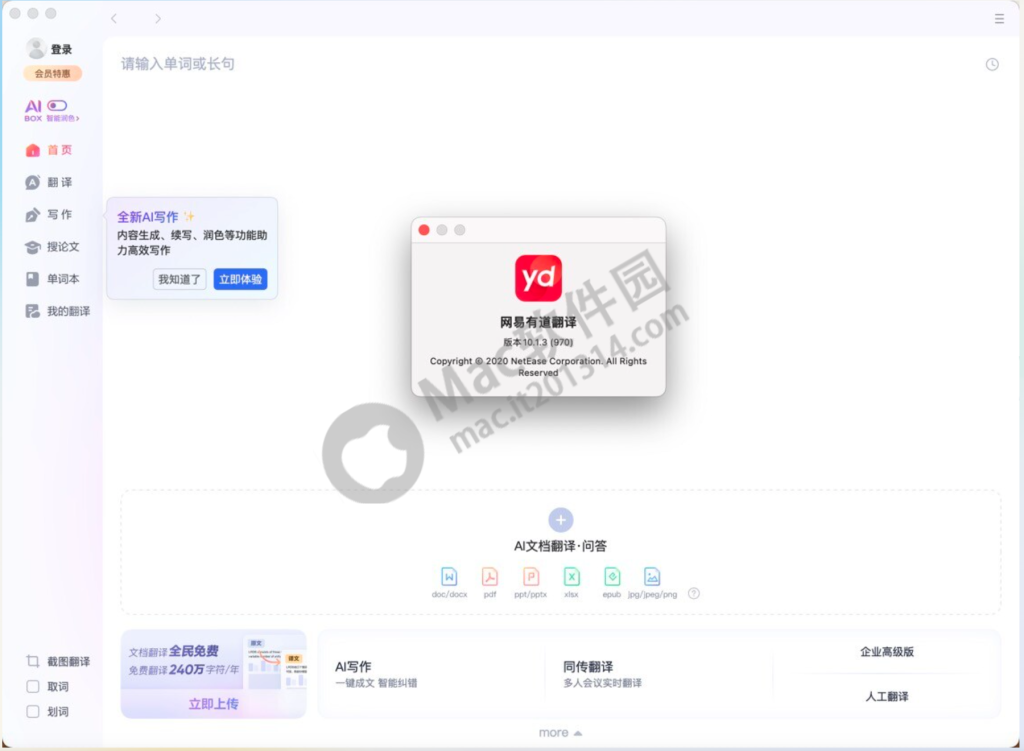Click the 网易有道翻译 title in dialog
Screen dimensions: 1024x751
click(538, 322)
